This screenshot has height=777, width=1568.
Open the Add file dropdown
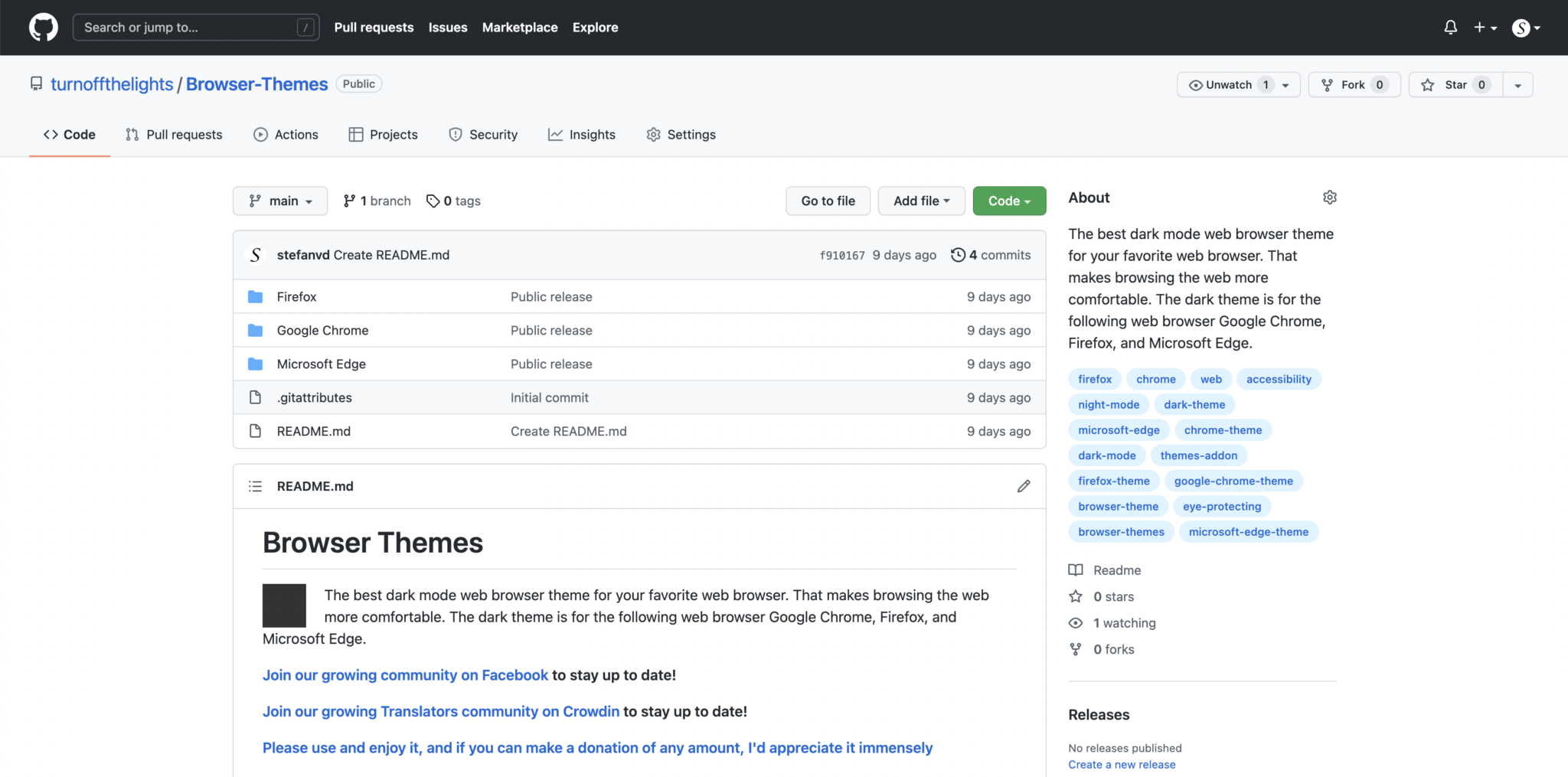920,201
